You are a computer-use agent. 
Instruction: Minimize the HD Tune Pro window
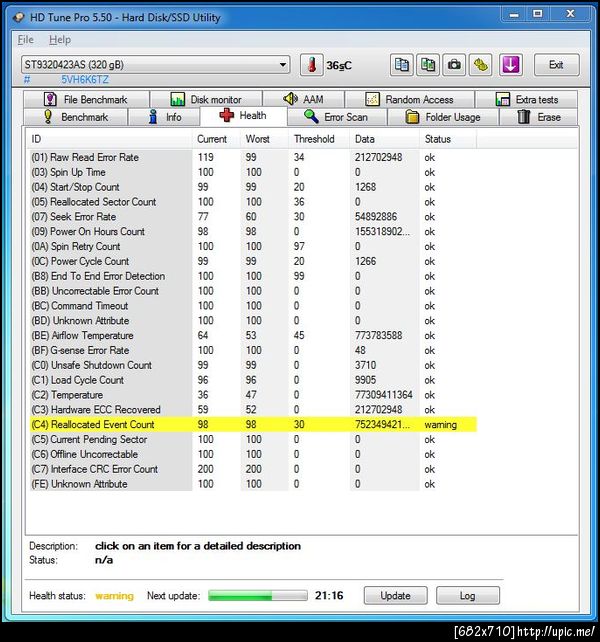[x=514, y=14]
